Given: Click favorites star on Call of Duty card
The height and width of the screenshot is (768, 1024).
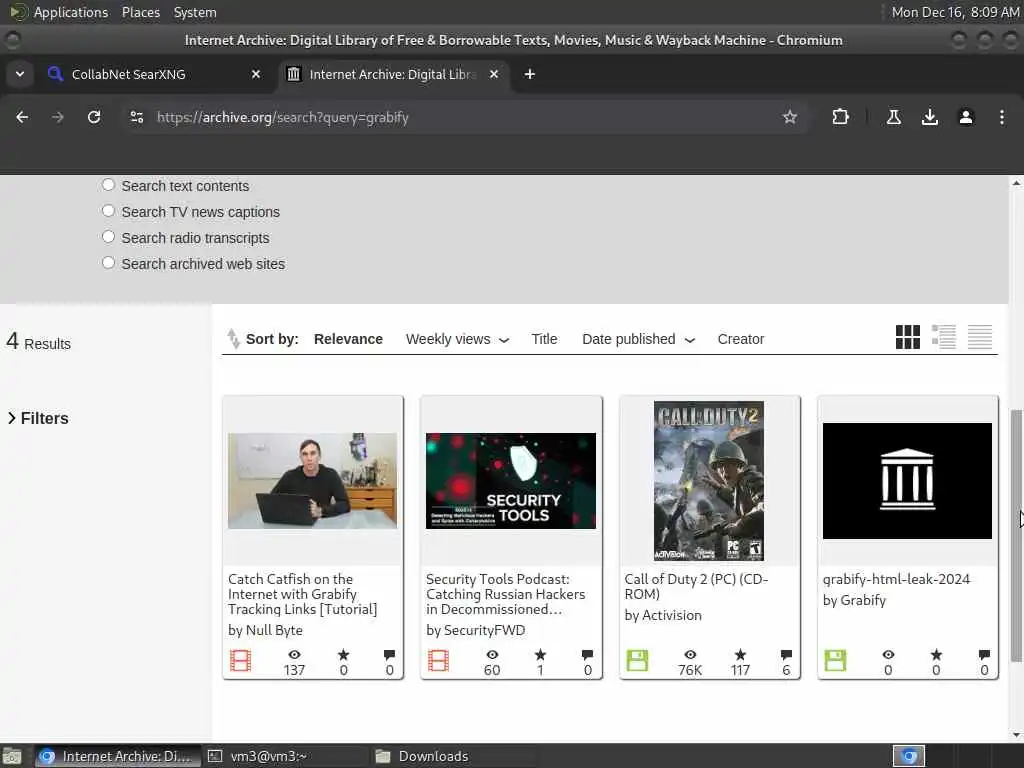Looking at the screenshot, I should 740,654.
